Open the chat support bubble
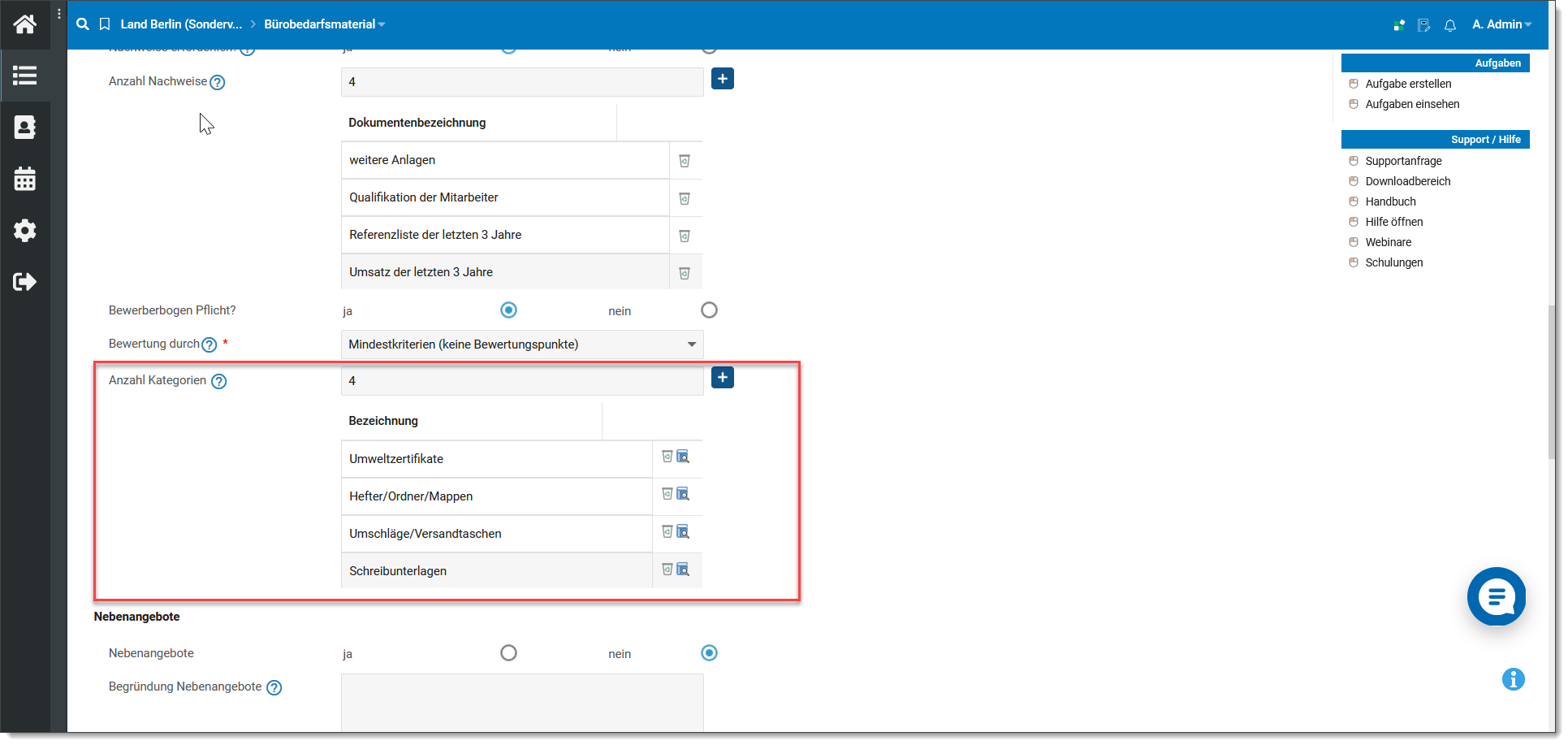1568x745 pixels. 1496,597
